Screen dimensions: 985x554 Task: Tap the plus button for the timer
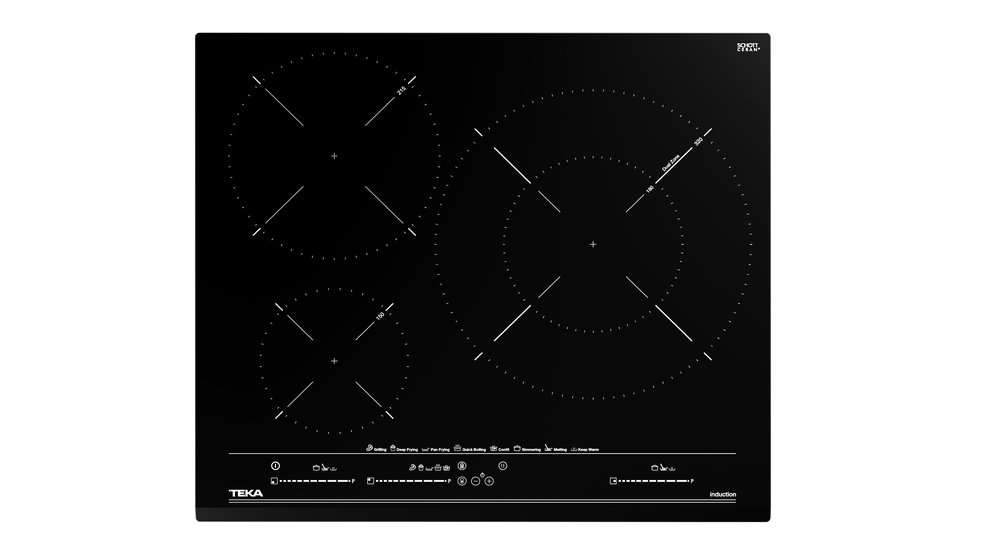click(489, 481)
